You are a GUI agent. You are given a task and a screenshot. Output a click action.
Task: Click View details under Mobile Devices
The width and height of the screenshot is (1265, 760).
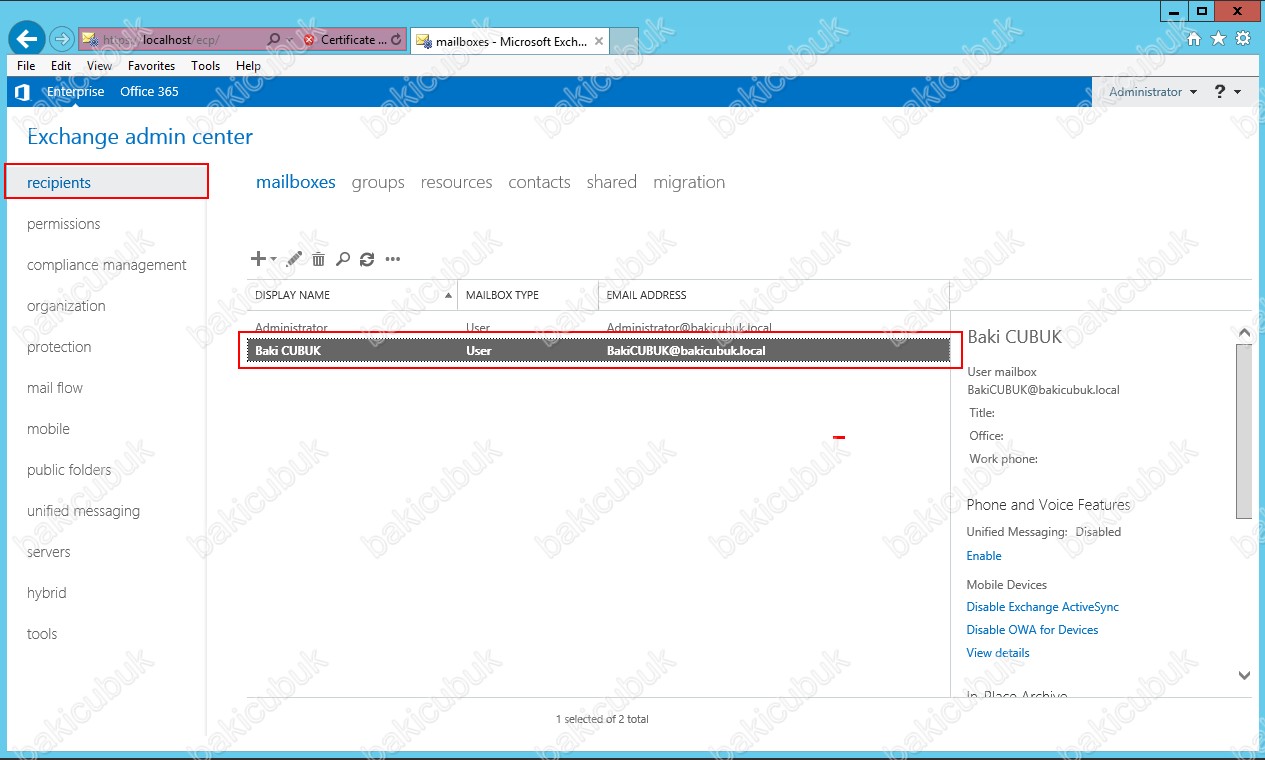(x=998, y=653)
